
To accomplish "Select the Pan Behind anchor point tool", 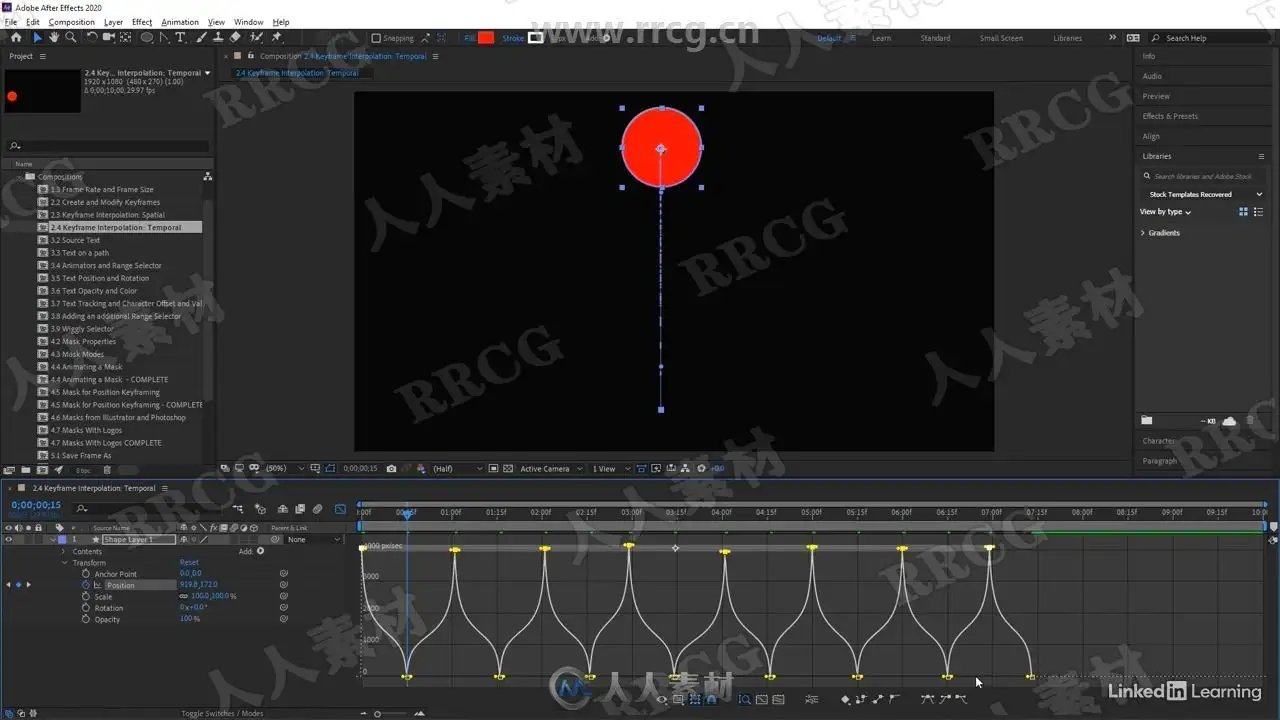I will 125,37.
